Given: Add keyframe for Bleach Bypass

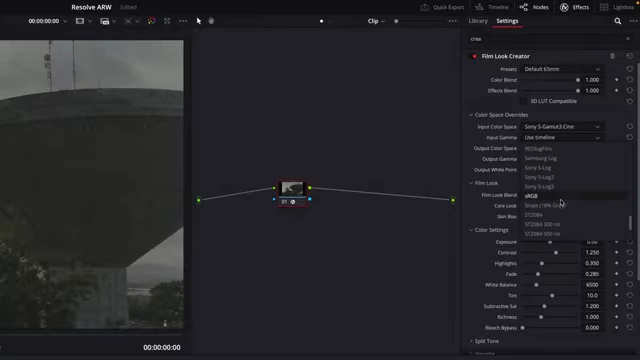Looking at the screenshot, I should click(x=616, y=327).
